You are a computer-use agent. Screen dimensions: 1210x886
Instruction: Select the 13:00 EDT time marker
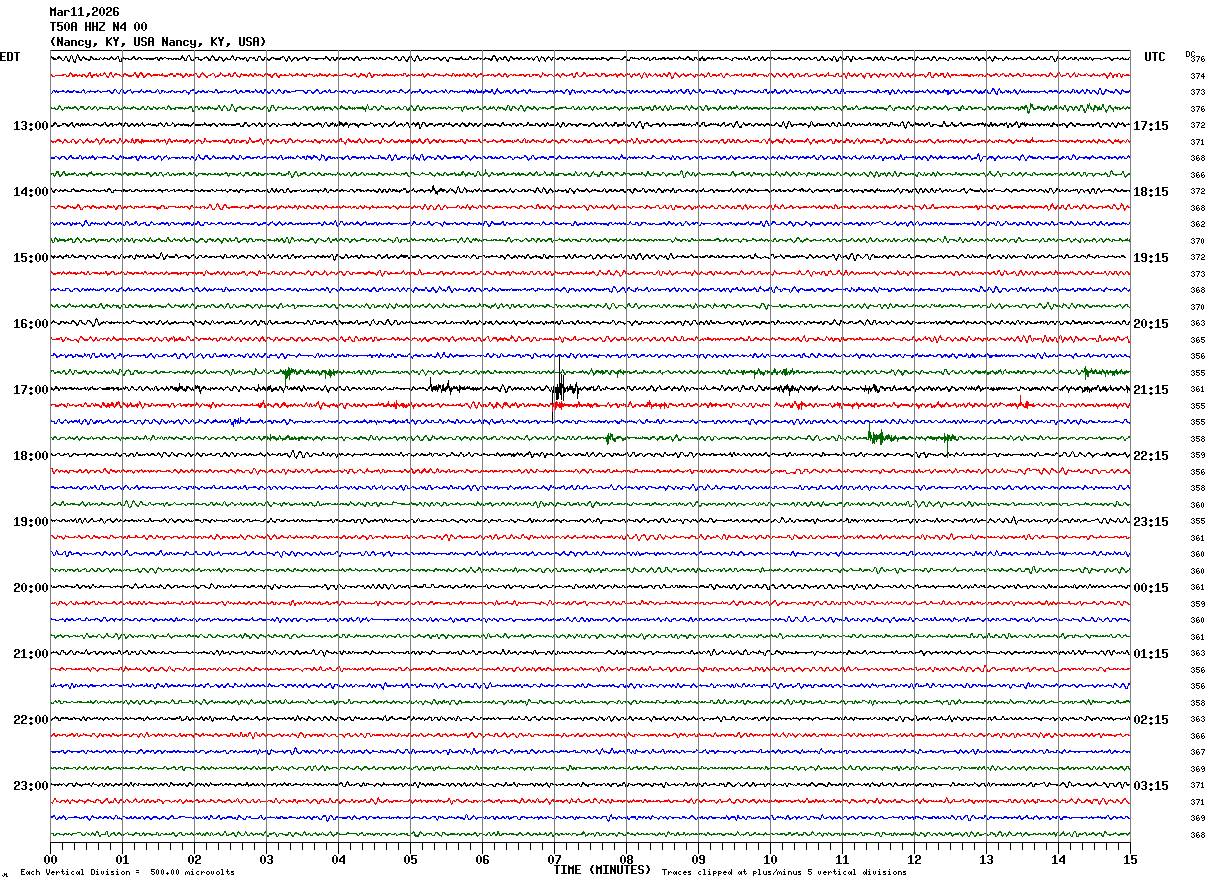pyautogui.click(x=30, y=126)
